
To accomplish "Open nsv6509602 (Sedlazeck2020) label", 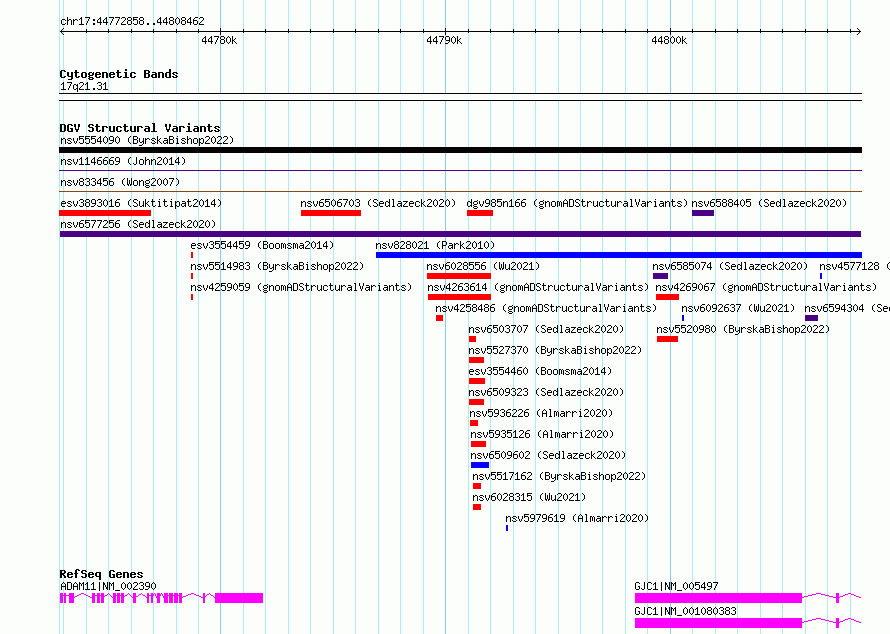I will click(548, 455).
